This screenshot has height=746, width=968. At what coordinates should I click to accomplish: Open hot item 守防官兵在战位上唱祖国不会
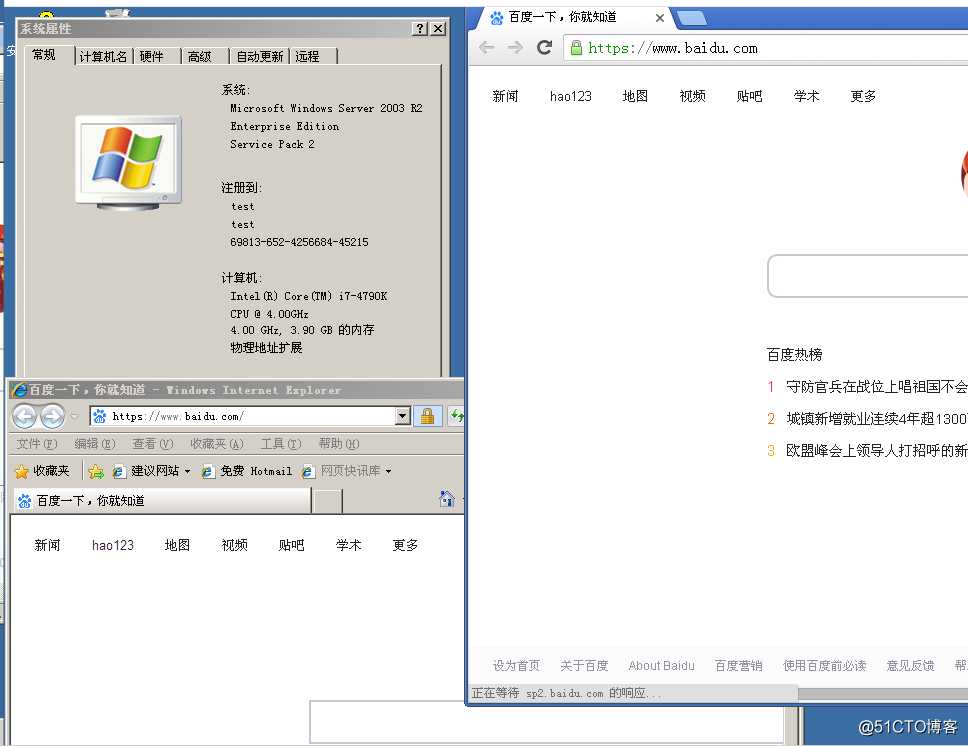point(877,387)
